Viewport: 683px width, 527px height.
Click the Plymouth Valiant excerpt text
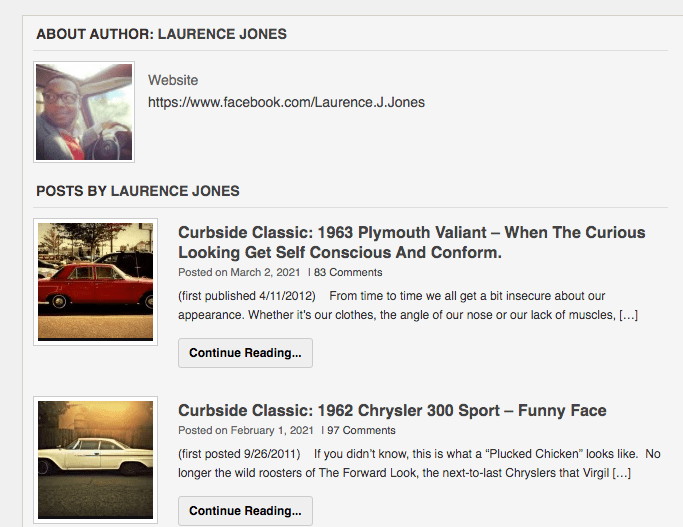[x=400, y=305]
